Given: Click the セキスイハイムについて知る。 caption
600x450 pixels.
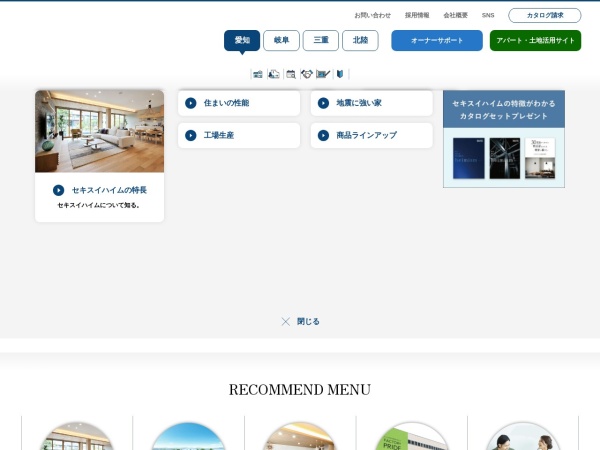Looking at the screenshot, I should (99, 205).
